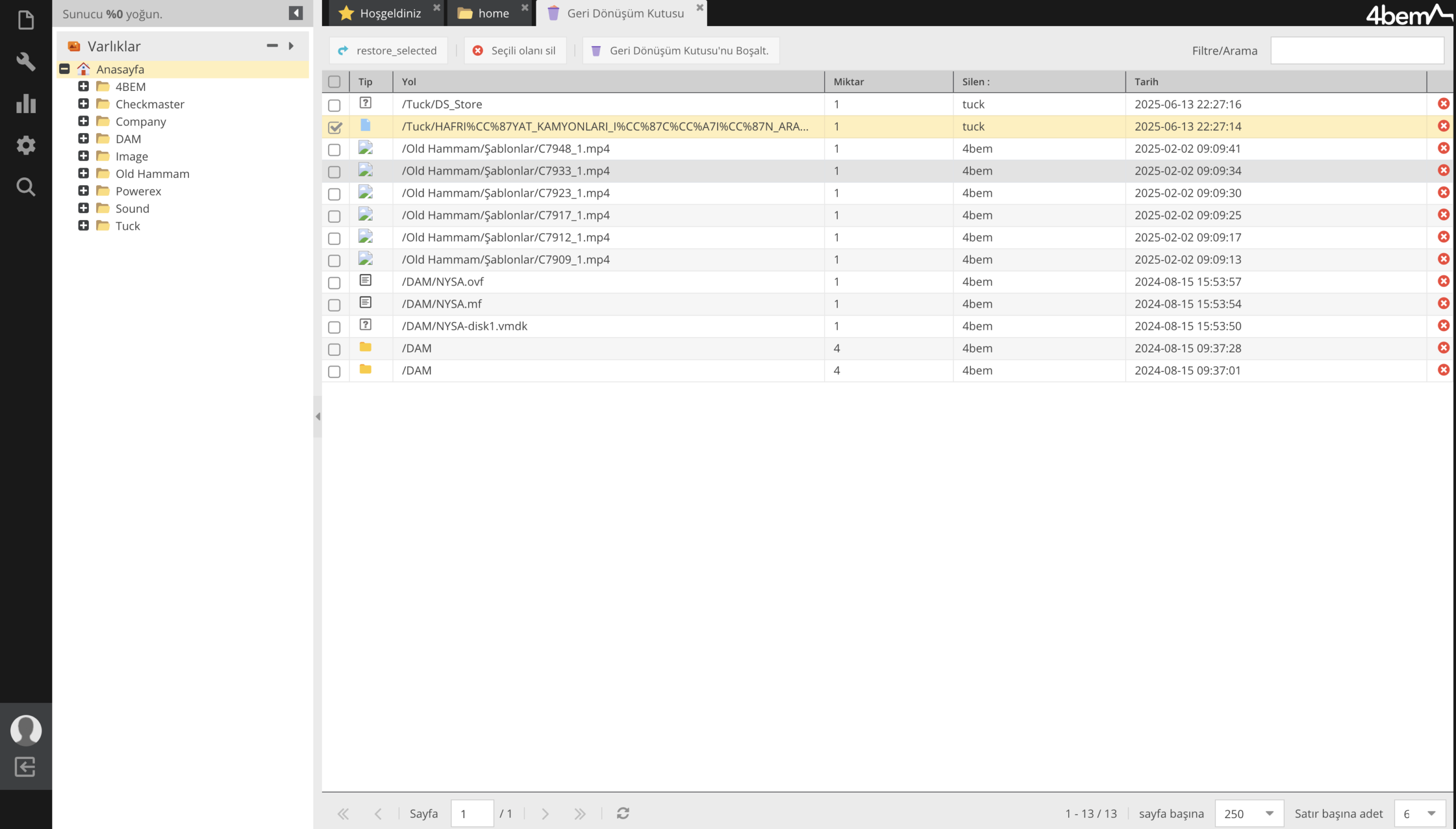Switch to the home tab
Image resolution: width=1456 pixels, height=829 pixels.
pos(489,13)
